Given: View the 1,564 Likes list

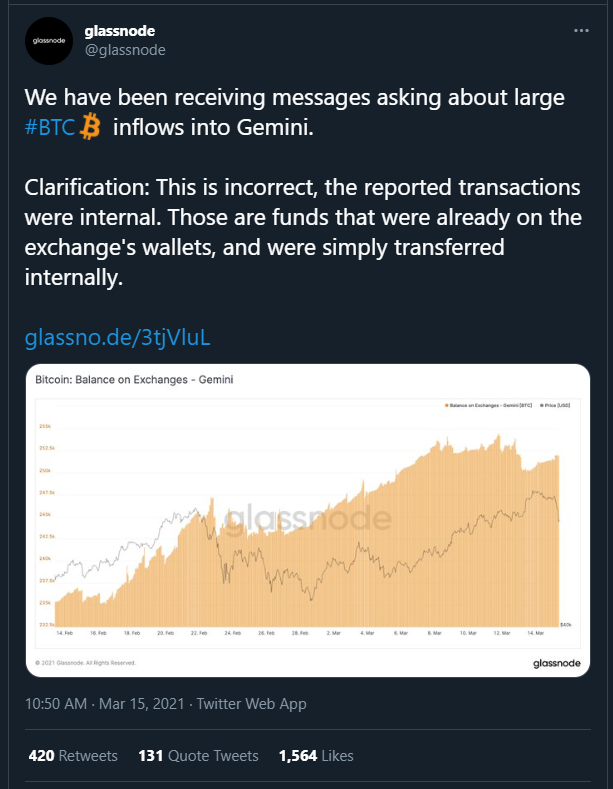Looking at the screenshot, I should coord(316,756).
